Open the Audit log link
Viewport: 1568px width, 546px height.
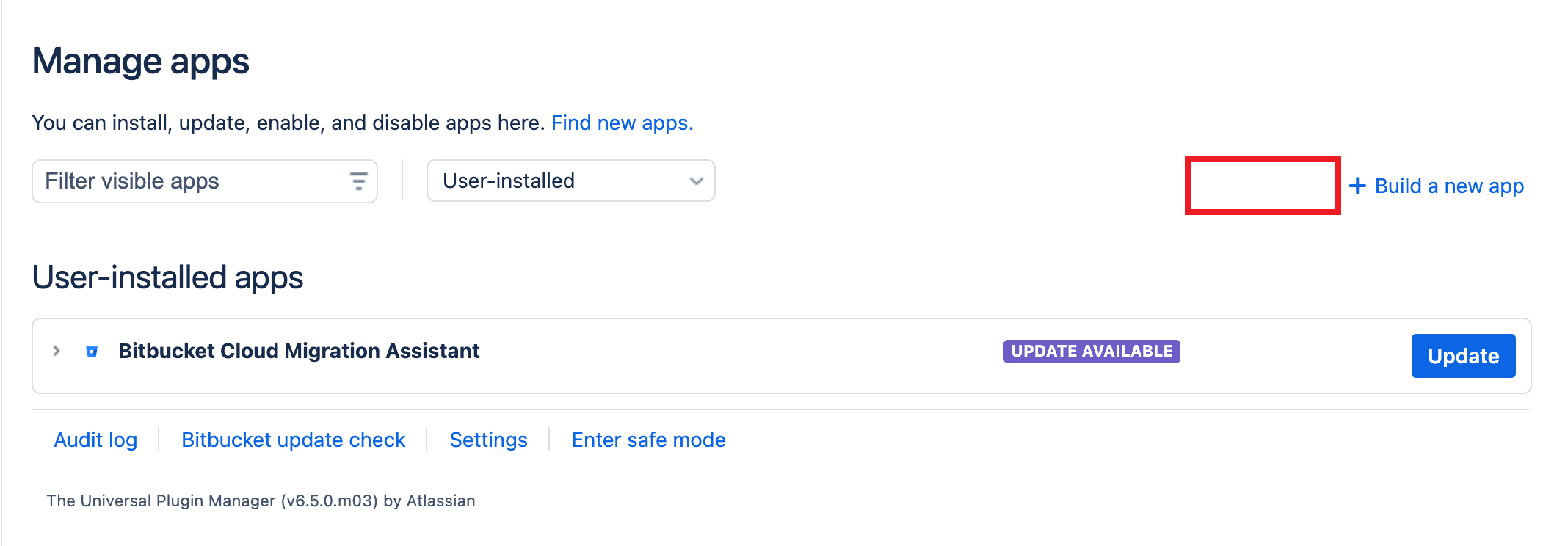(x=95, y=440)
